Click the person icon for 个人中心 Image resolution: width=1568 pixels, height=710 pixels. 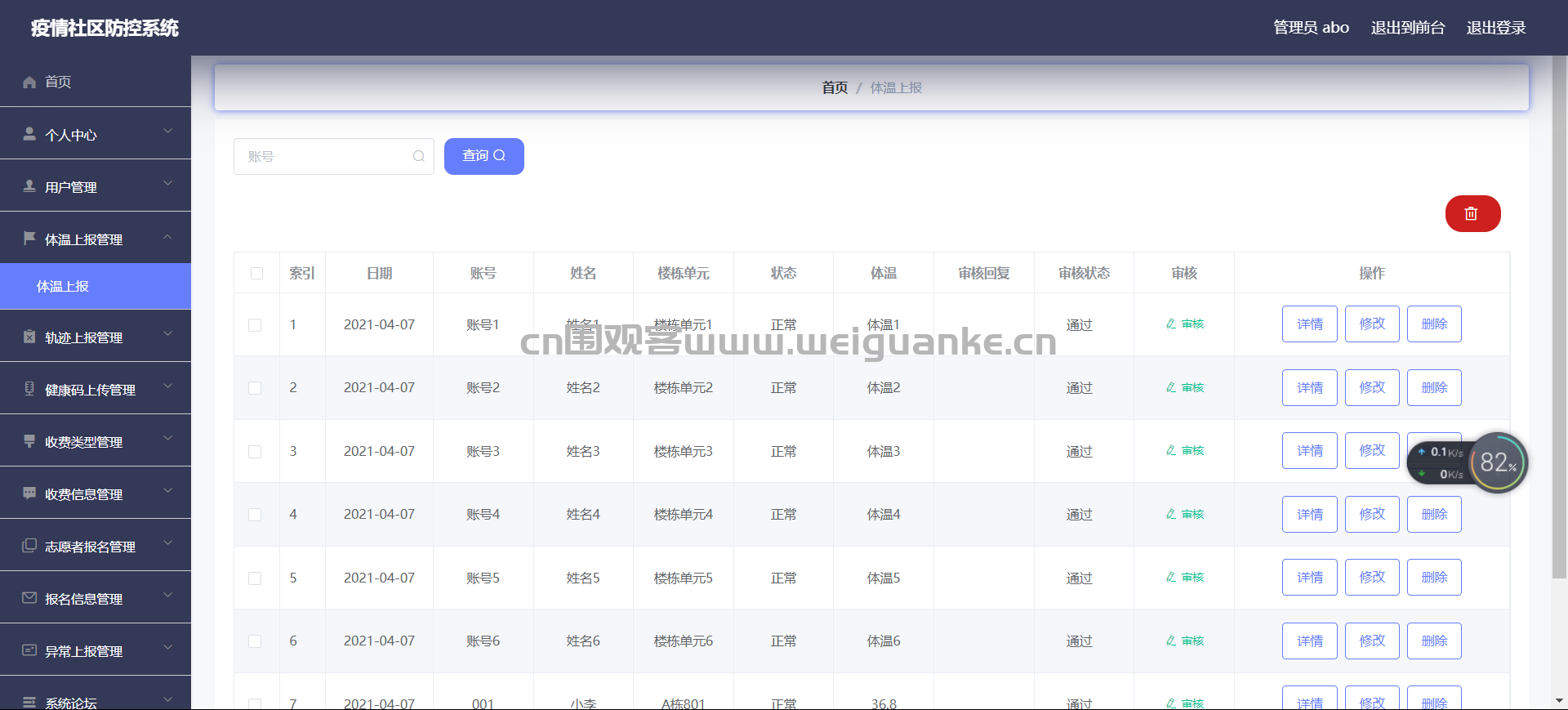(x=29, y=134)
